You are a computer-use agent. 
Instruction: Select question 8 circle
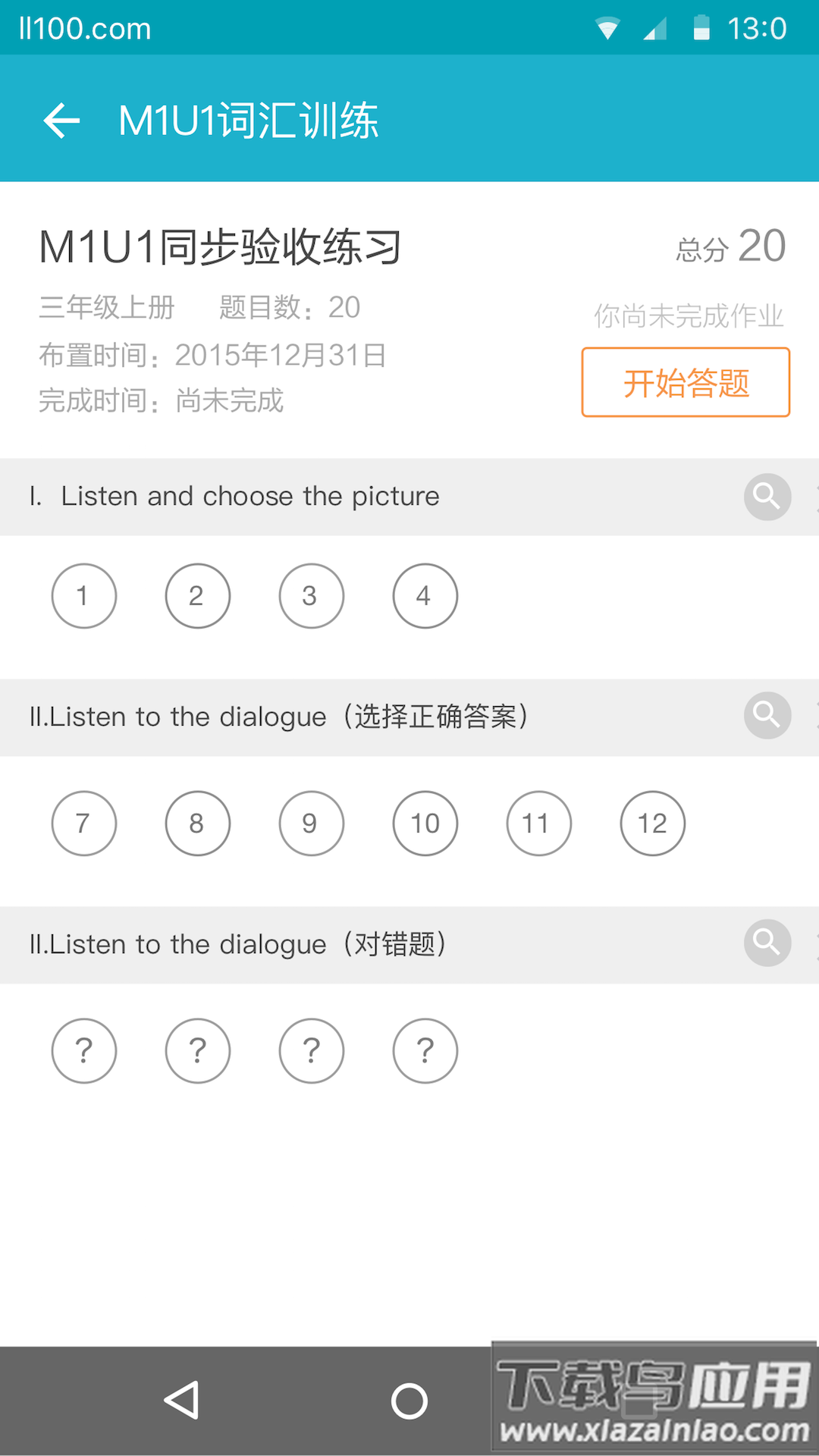(198, 824)
